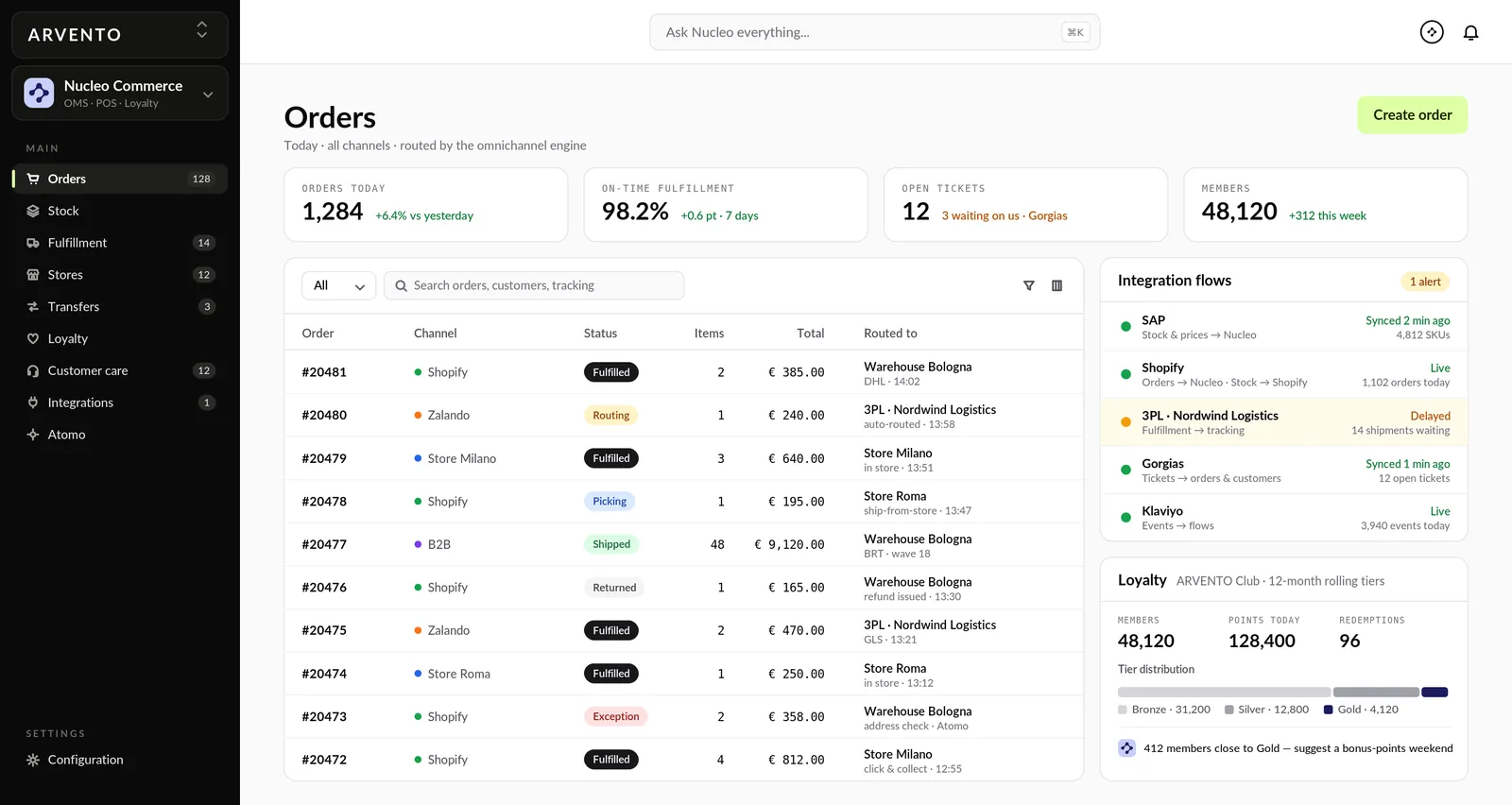Click the Bronze tier distribution bar
This screenshot has width=1512, height=805.
pos(1224,693)
